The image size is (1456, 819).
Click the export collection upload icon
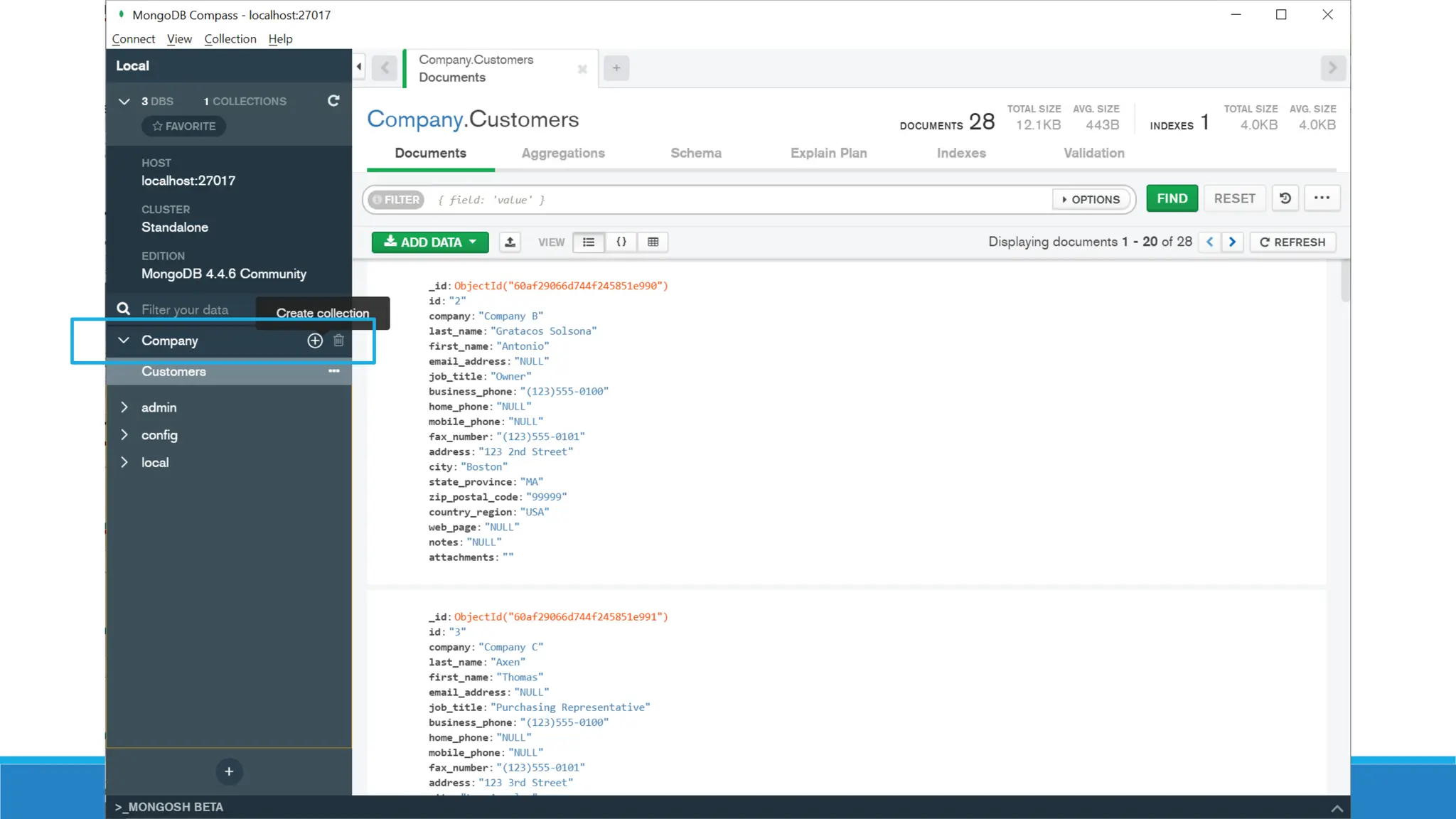(x=510, y=242)
